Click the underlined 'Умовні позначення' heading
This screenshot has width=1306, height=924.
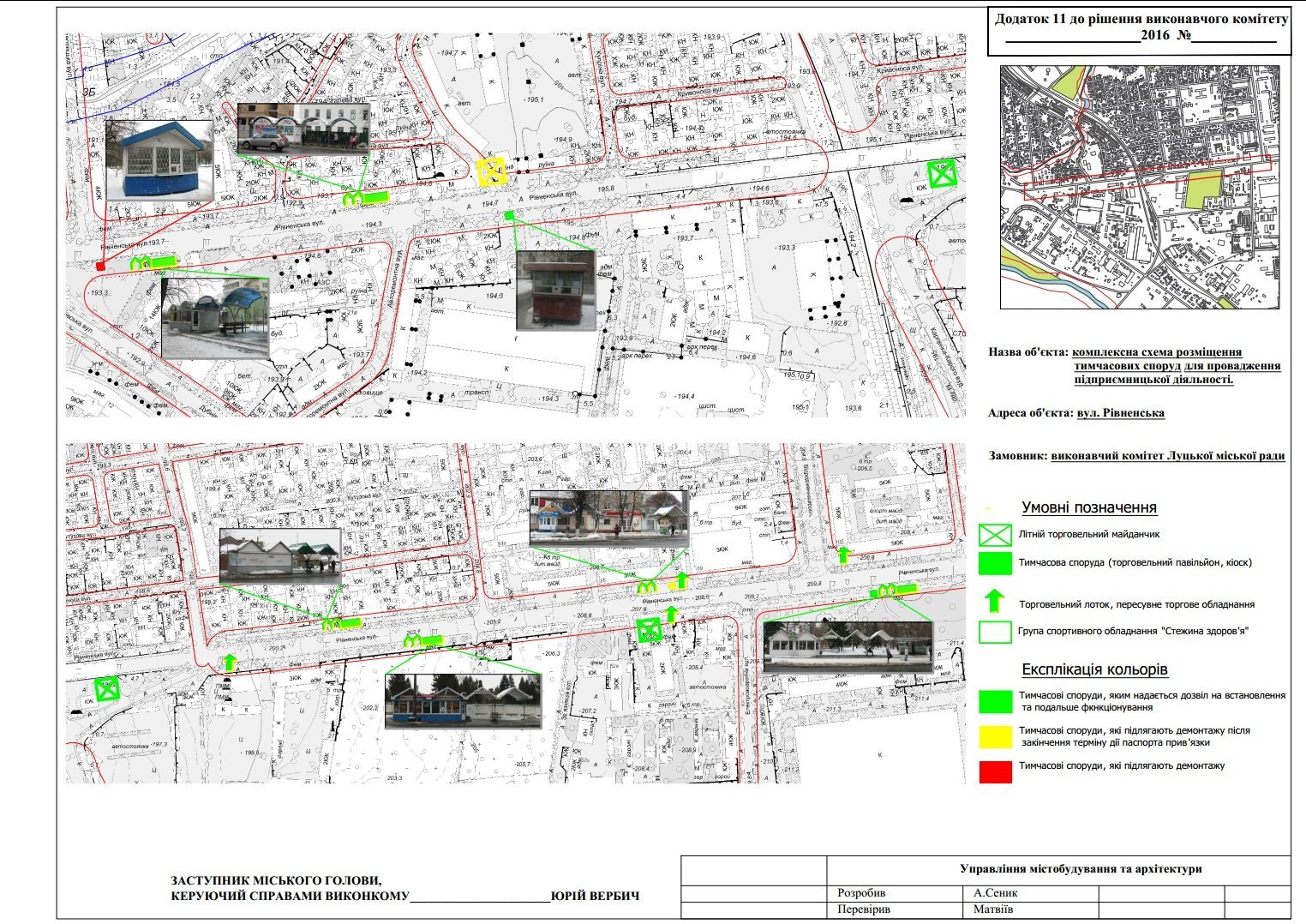point(1088,507)
